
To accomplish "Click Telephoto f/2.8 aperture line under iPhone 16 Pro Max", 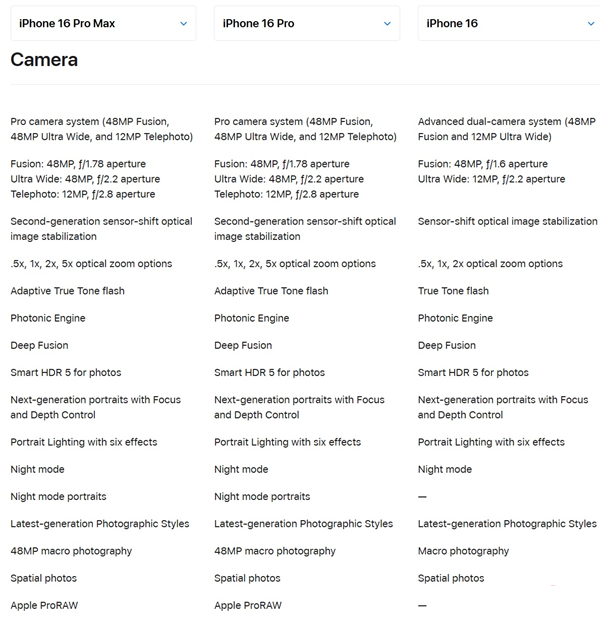I will click(83, 194).
